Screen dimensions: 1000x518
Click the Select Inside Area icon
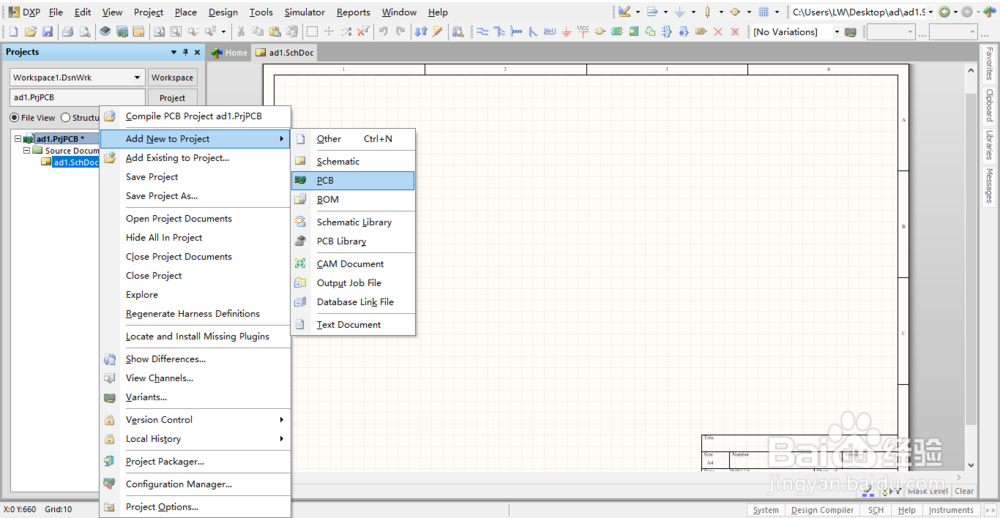point(312,31)
